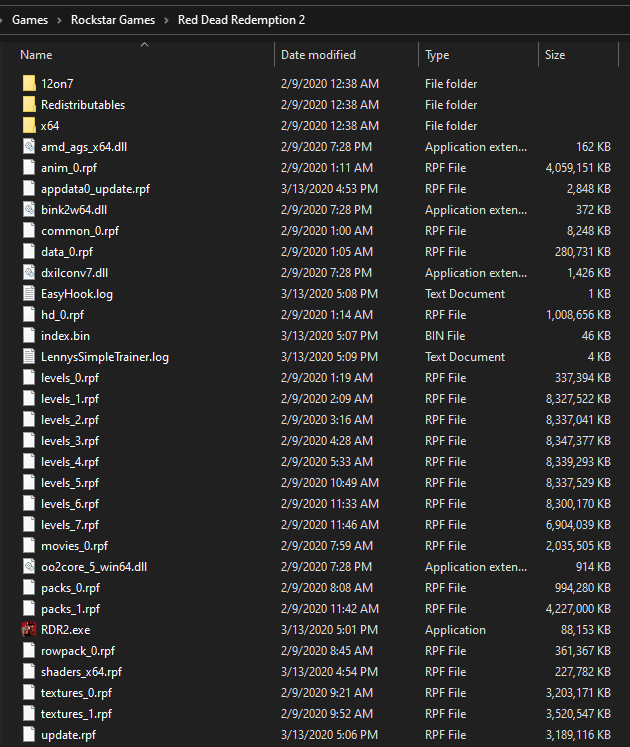
Task: Click date 3/13/2020 5:06 PM of update.rpf
Action: pos(329,734)
